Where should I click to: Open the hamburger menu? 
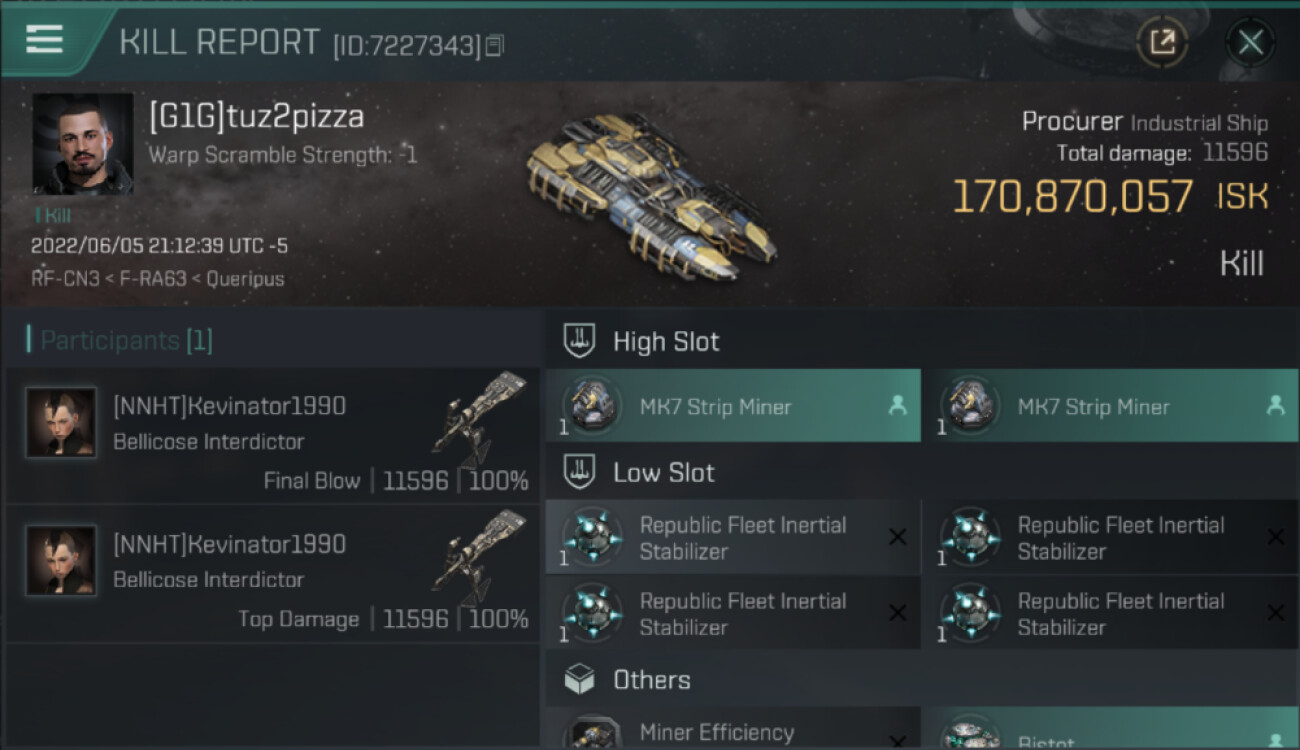click(x=45, y=40)
